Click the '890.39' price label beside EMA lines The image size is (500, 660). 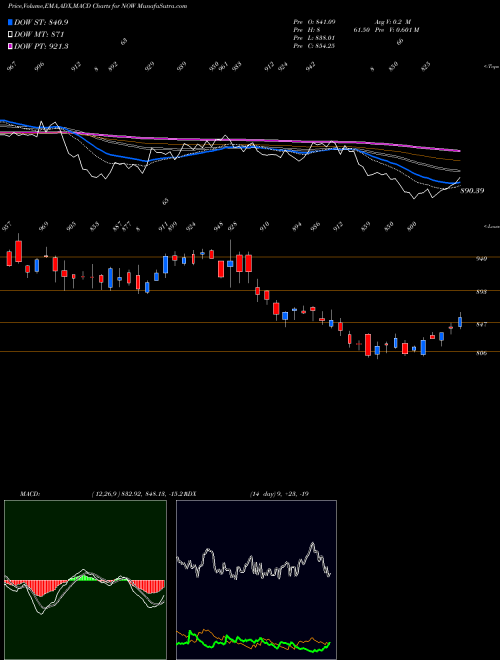pyautogui.click(x=472, y=191)
